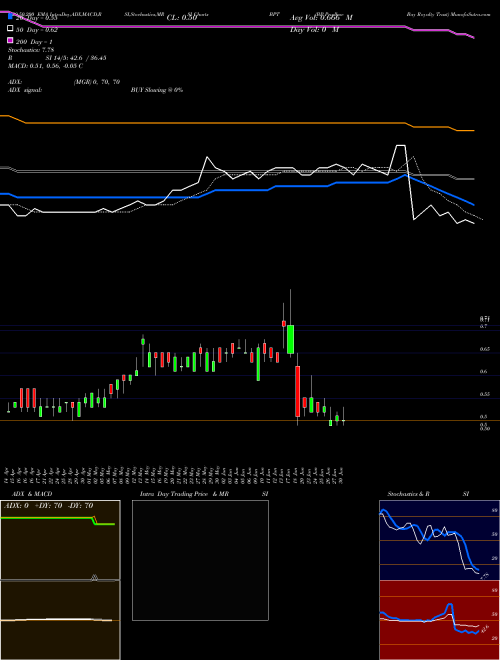This screenshot has width=500, height=660.
Task: Click the tallest green candlestick near 0.7
Action: pos(290,339)
